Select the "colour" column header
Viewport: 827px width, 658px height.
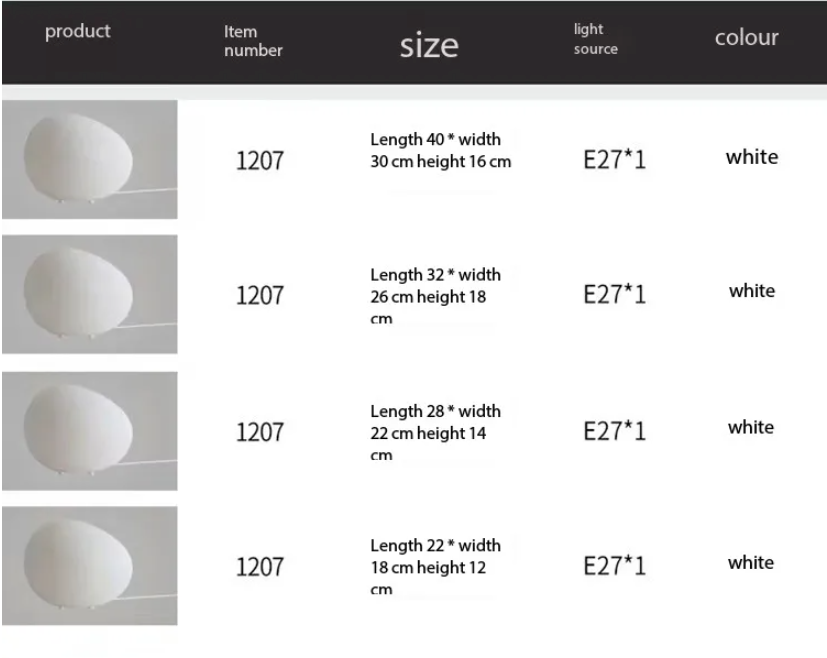pyautogui.click(x=746, y=38)
